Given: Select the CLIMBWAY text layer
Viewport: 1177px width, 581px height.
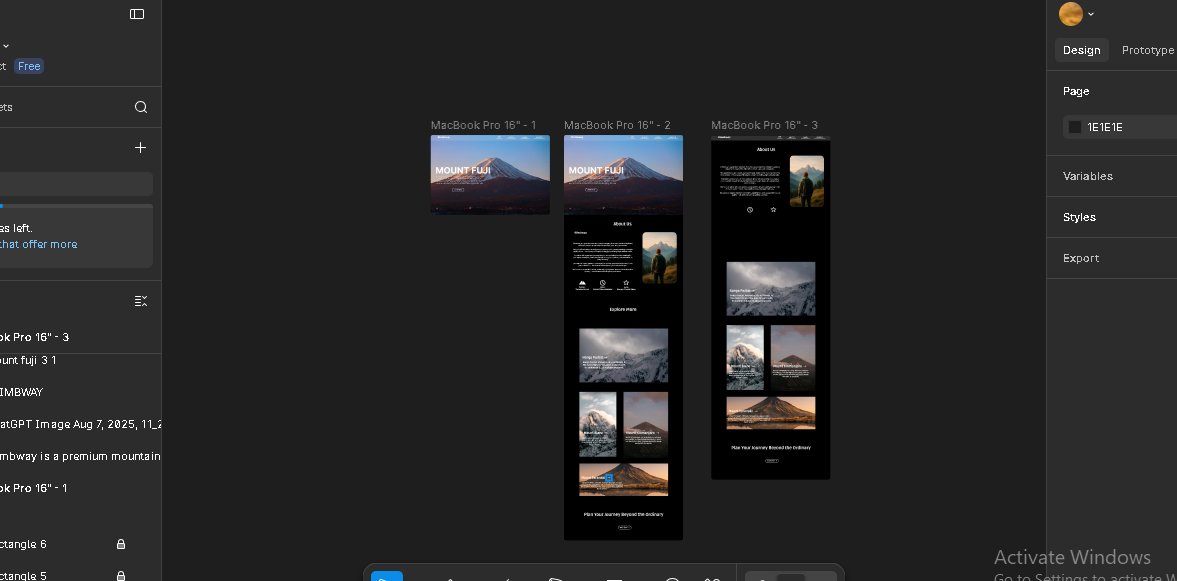Looking at the screenshot, I should pyautogui.click(x=80, y=392).
